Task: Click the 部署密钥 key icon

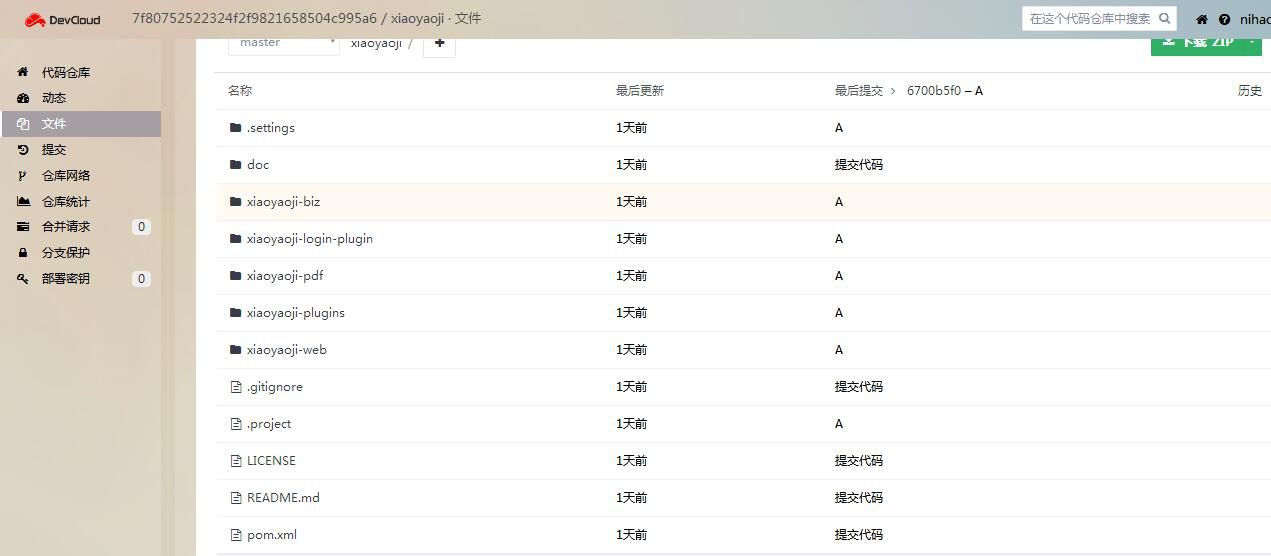Action: click(x=23, y=279)
